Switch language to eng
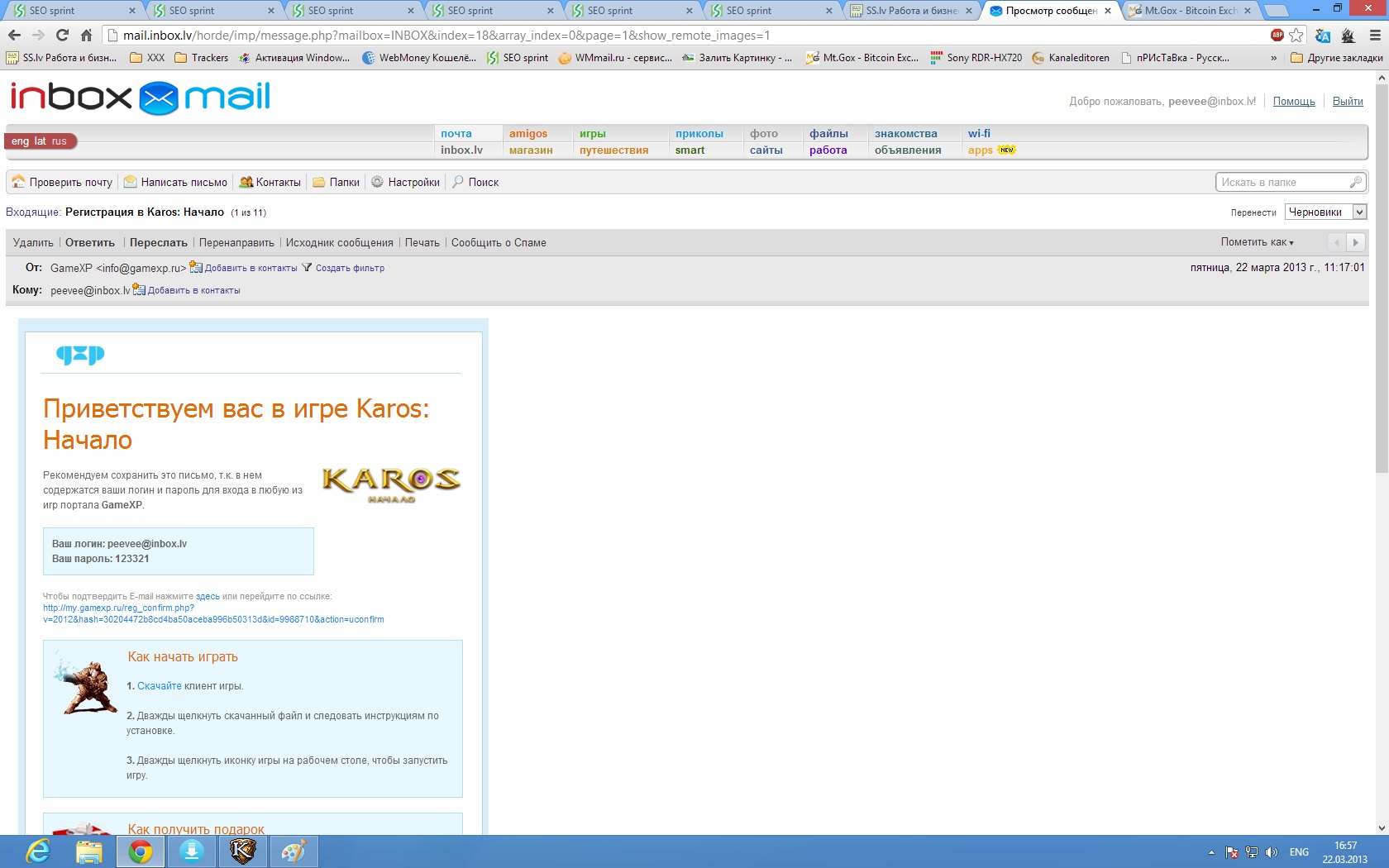This screenshot has height=868, width=1389. coord(20,141)
